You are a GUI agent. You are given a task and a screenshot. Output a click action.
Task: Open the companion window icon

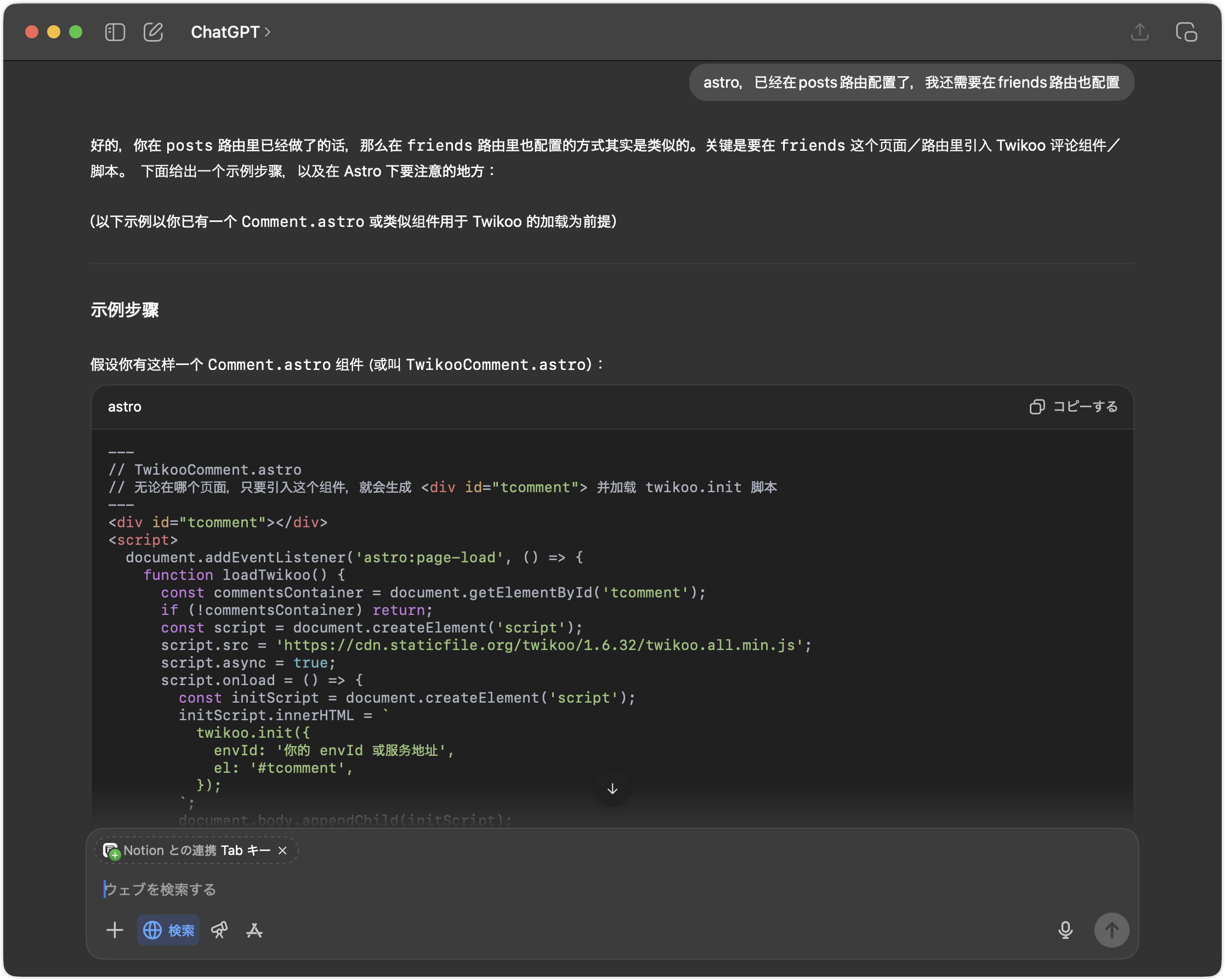[1186, 32]
